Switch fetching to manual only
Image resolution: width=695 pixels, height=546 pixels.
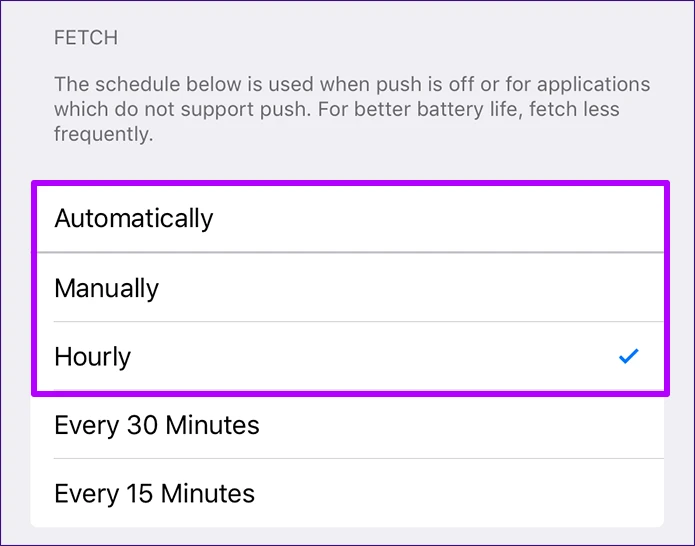coord(347,288)
